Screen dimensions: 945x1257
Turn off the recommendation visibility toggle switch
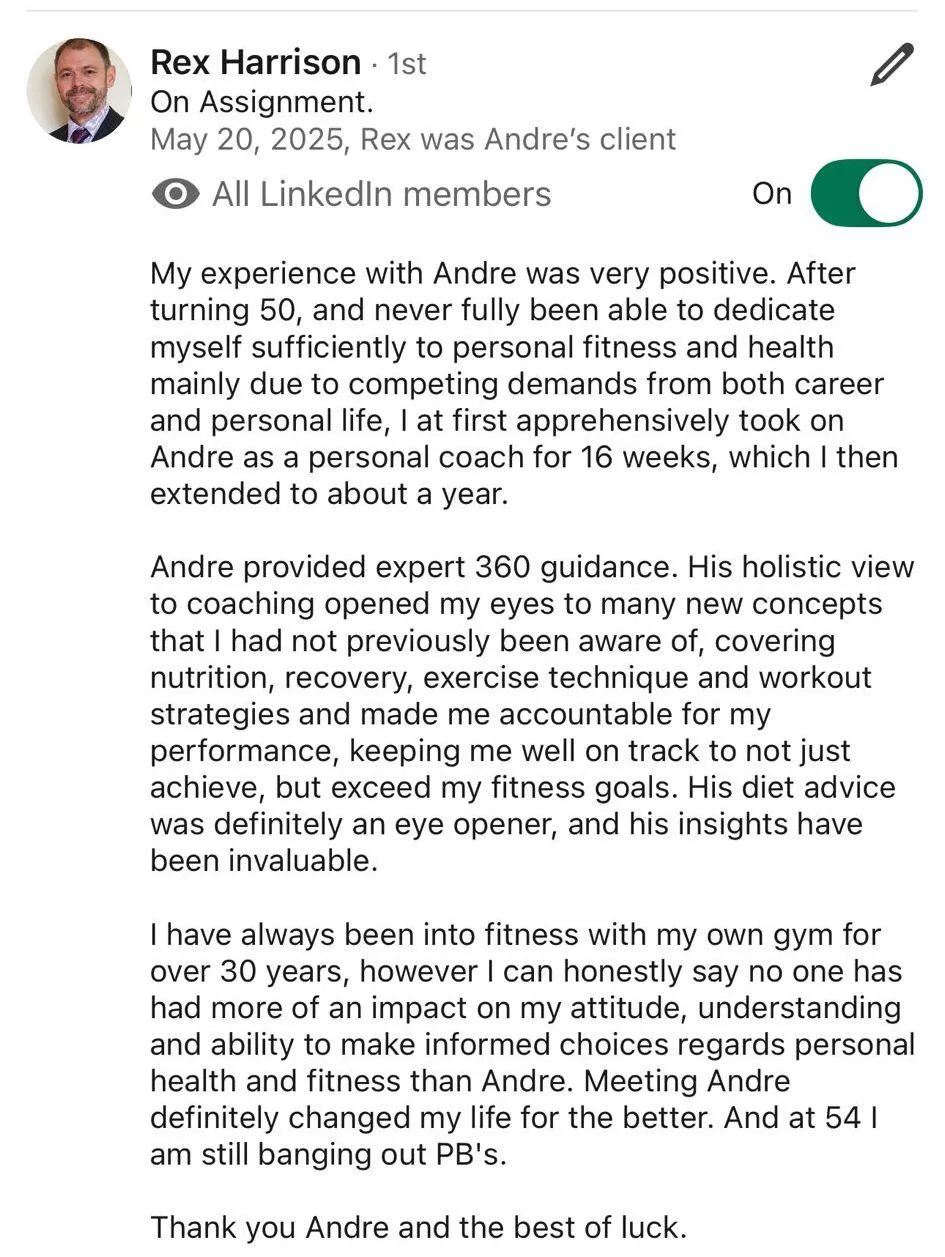[866, 194]
